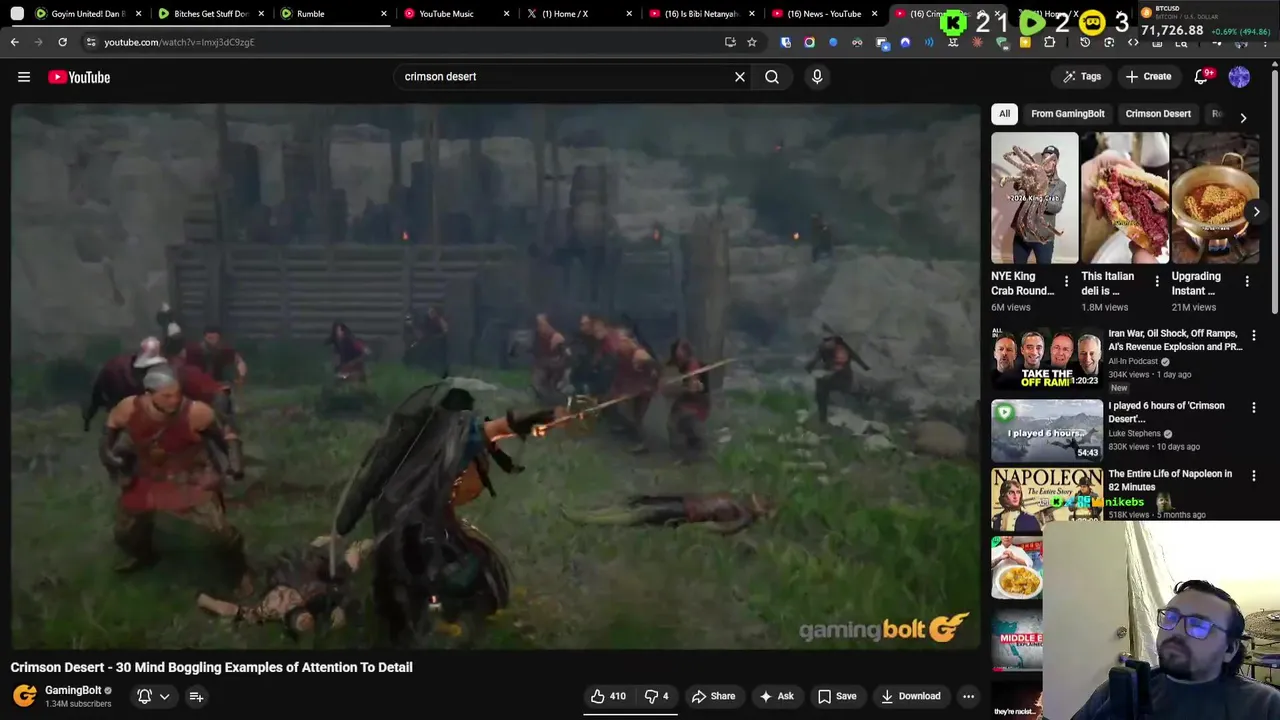Ask about this video

click(x=776, y=696)
